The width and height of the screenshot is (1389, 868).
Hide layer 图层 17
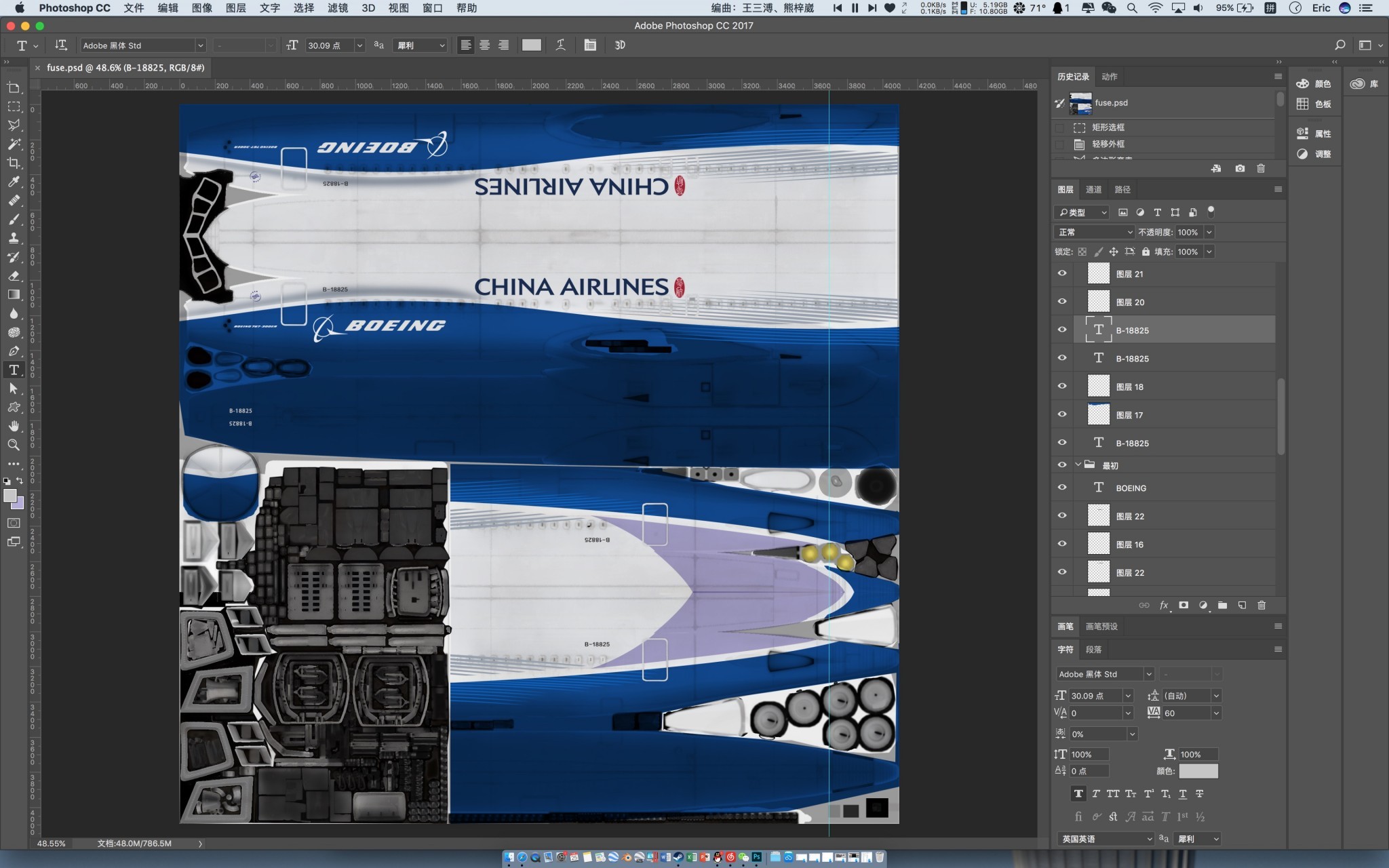pyautogui.click(x=1062, y=414)
